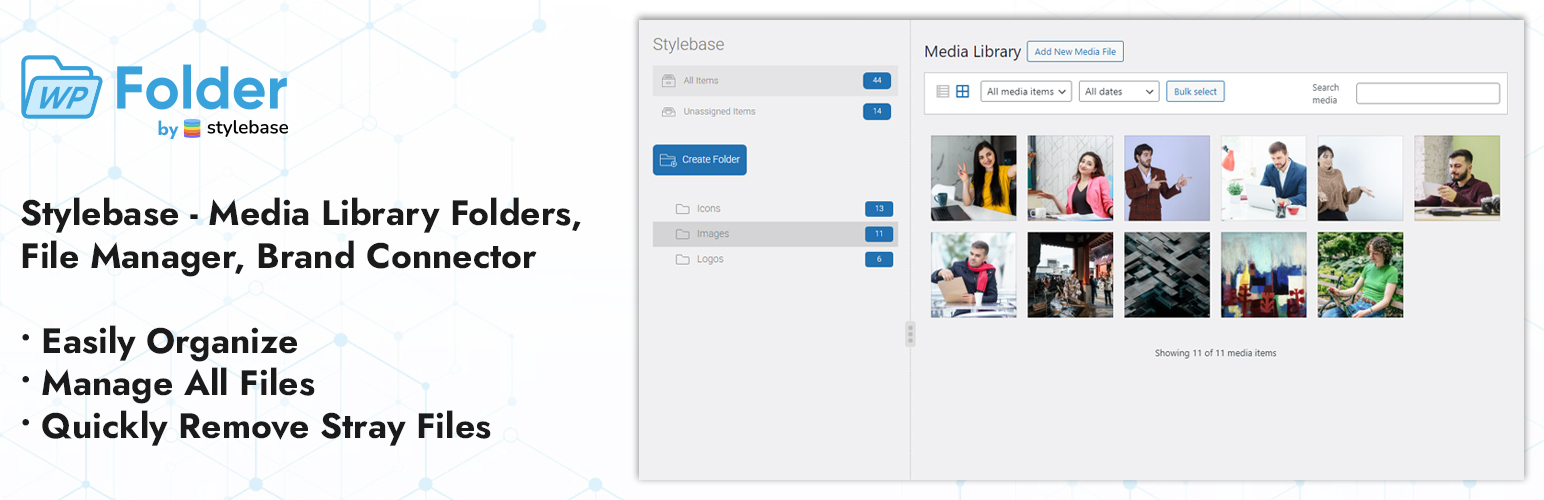Click the 44 count badge
This screenshot has width=1544, height=500.
pyautogui.click(x=877, y=81)
